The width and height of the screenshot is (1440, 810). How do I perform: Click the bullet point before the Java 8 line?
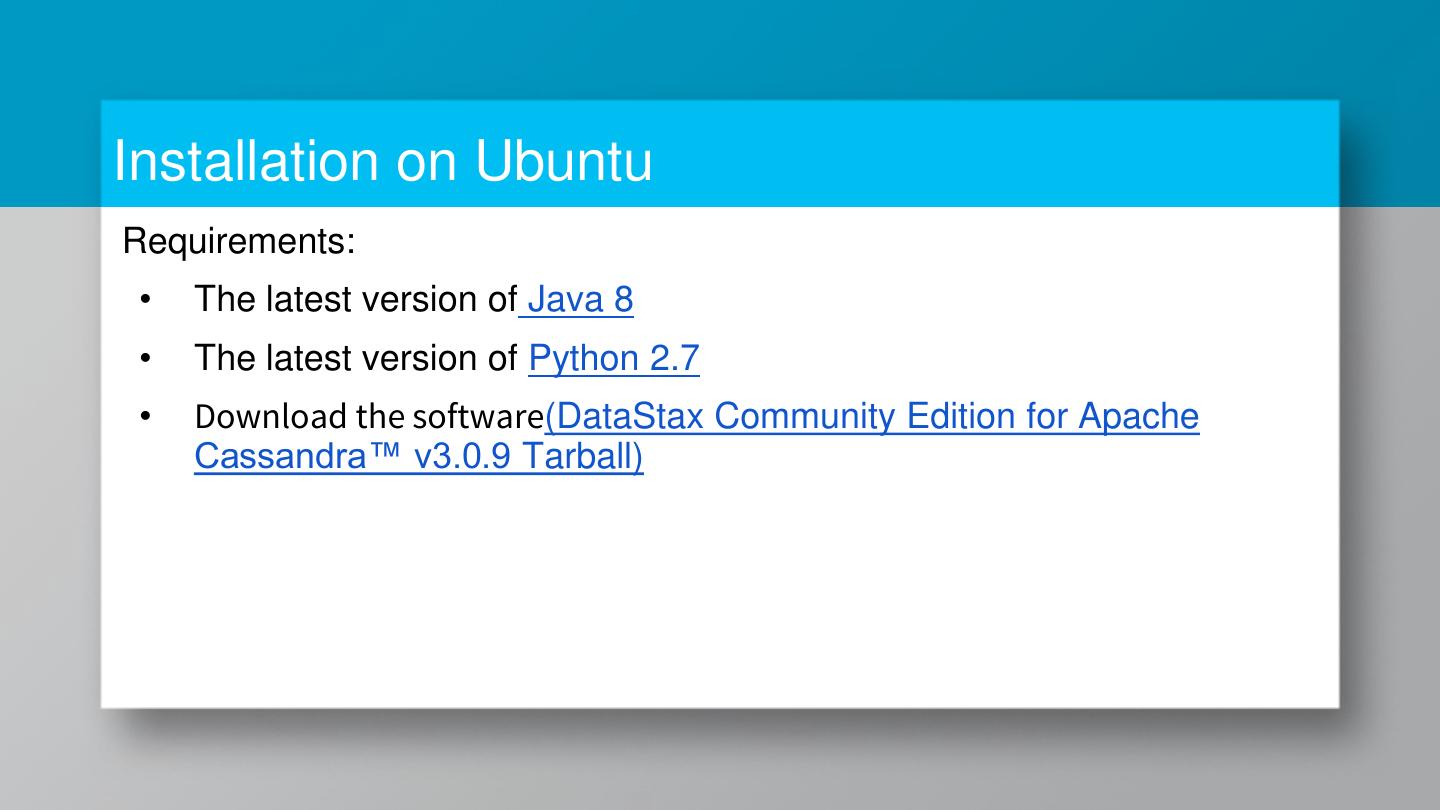146,299
